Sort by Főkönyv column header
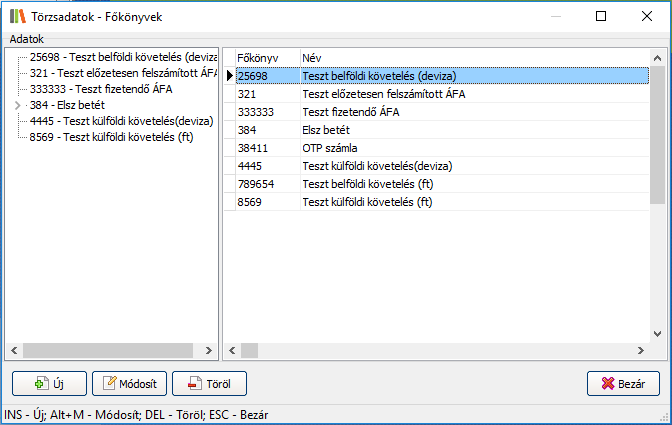 (x=257, y=58)
